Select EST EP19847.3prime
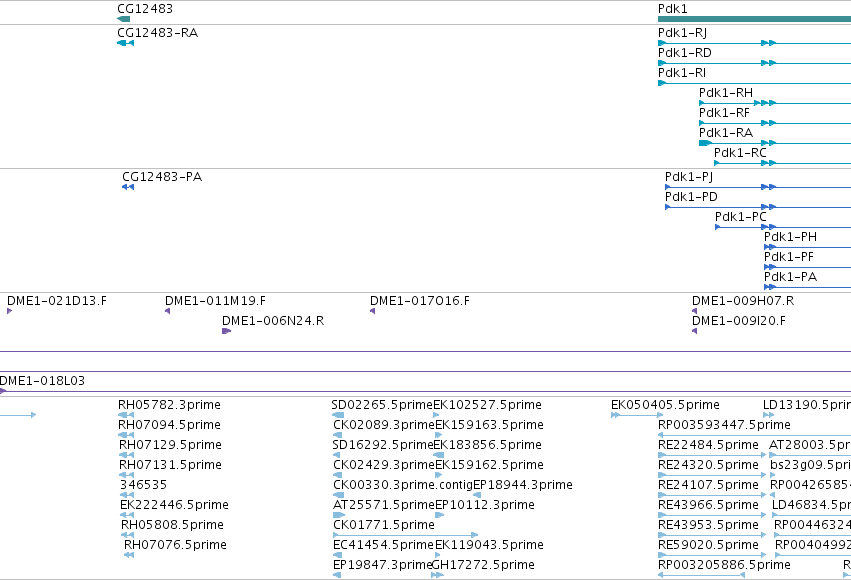Screen dimensions: 851x580 pos(338,575)
